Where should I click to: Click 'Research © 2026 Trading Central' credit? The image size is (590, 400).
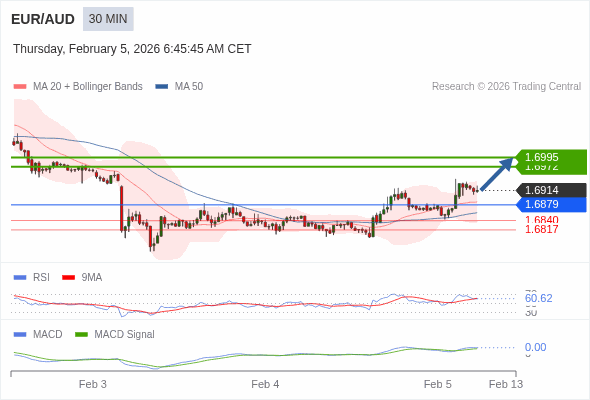(x=506, y=87)
